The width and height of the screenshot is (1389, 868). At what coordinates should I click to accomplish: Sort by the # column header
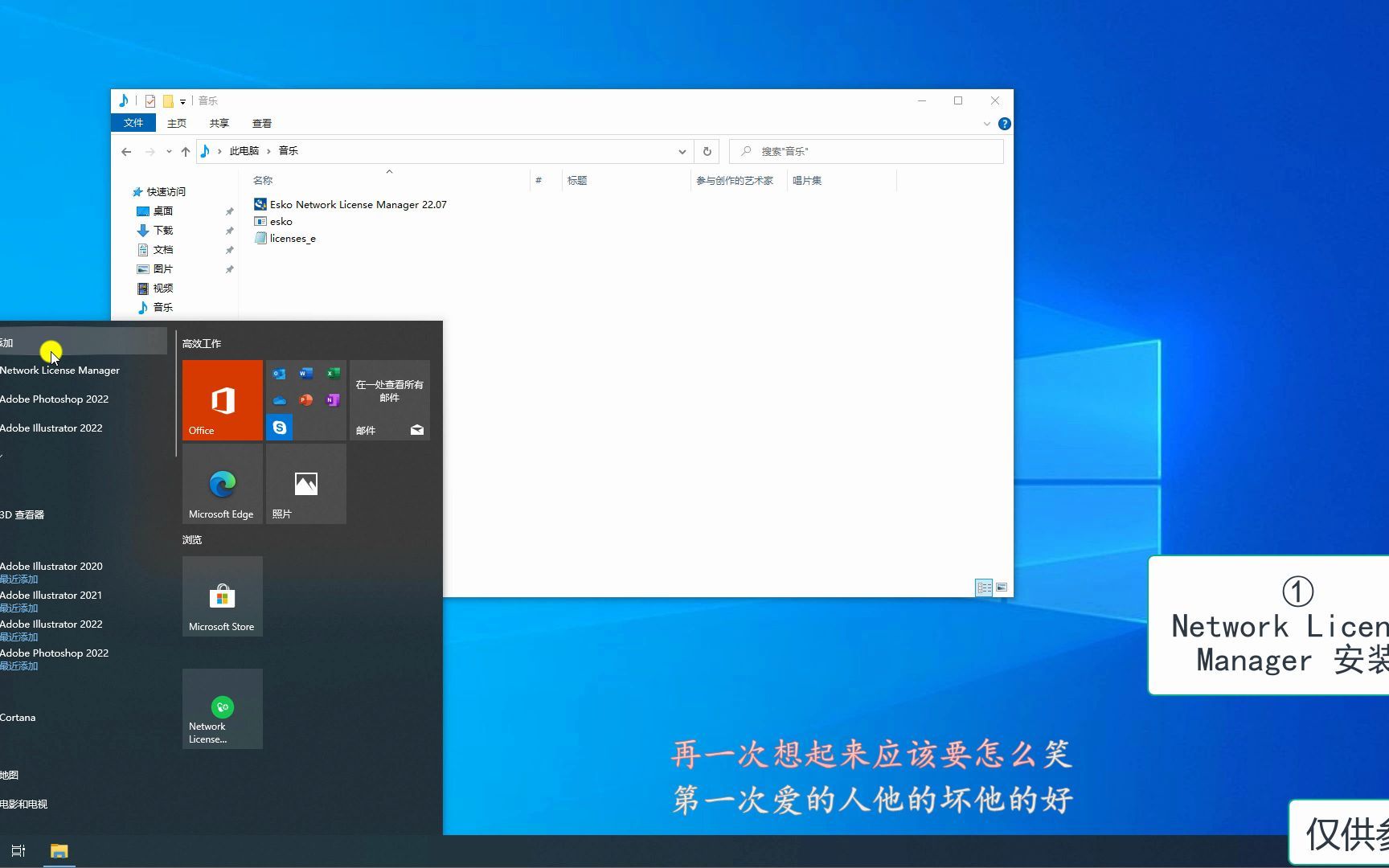(546, 181)
